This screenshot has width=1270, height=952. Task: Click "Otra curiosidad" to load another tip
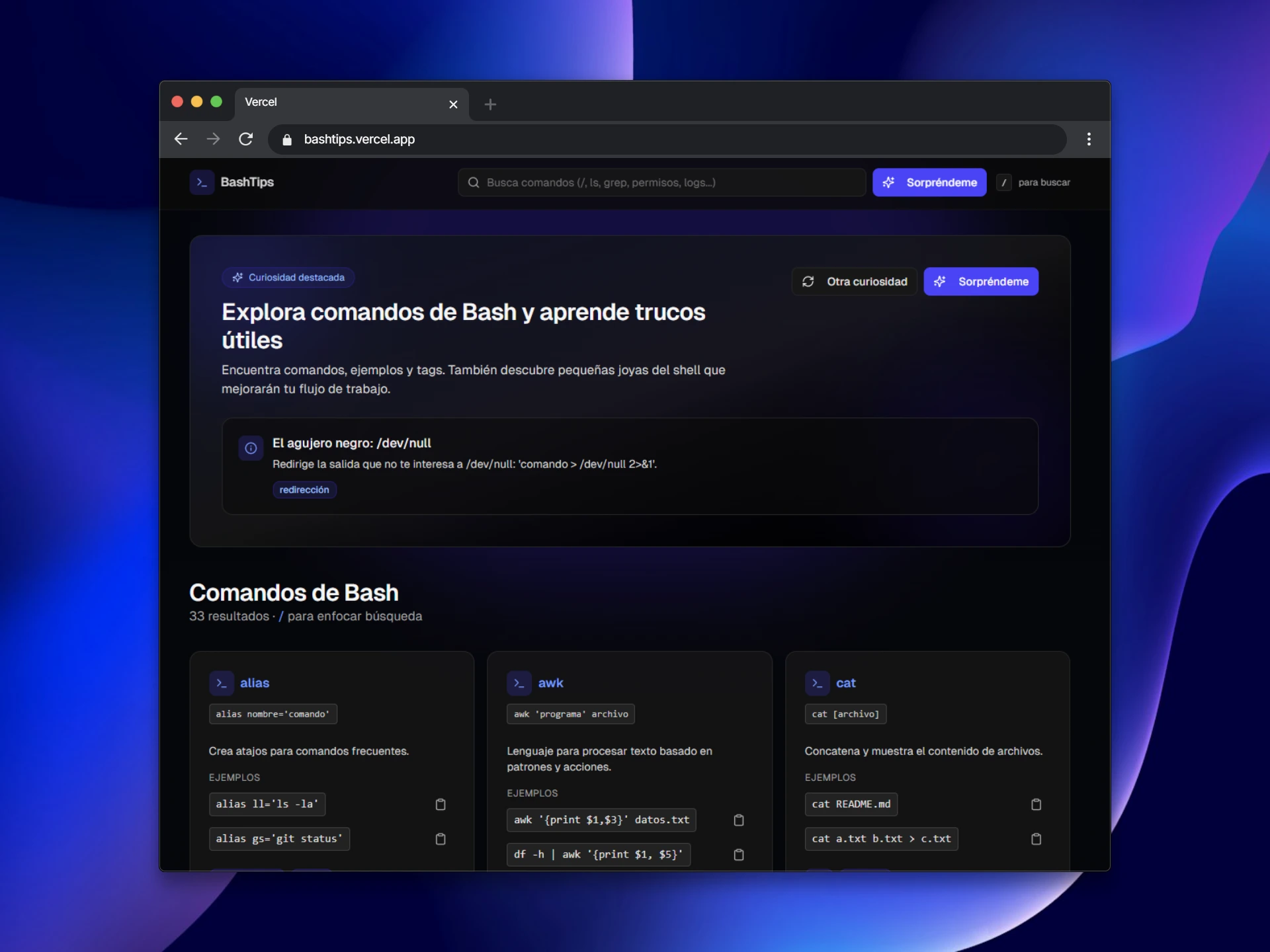[x=853, y=281]
